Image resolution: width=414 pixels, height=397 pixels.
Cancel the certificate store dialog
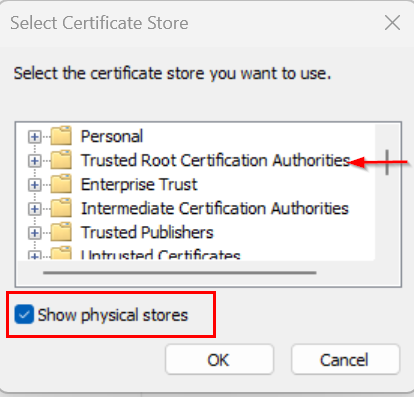[x=345, y=360]
